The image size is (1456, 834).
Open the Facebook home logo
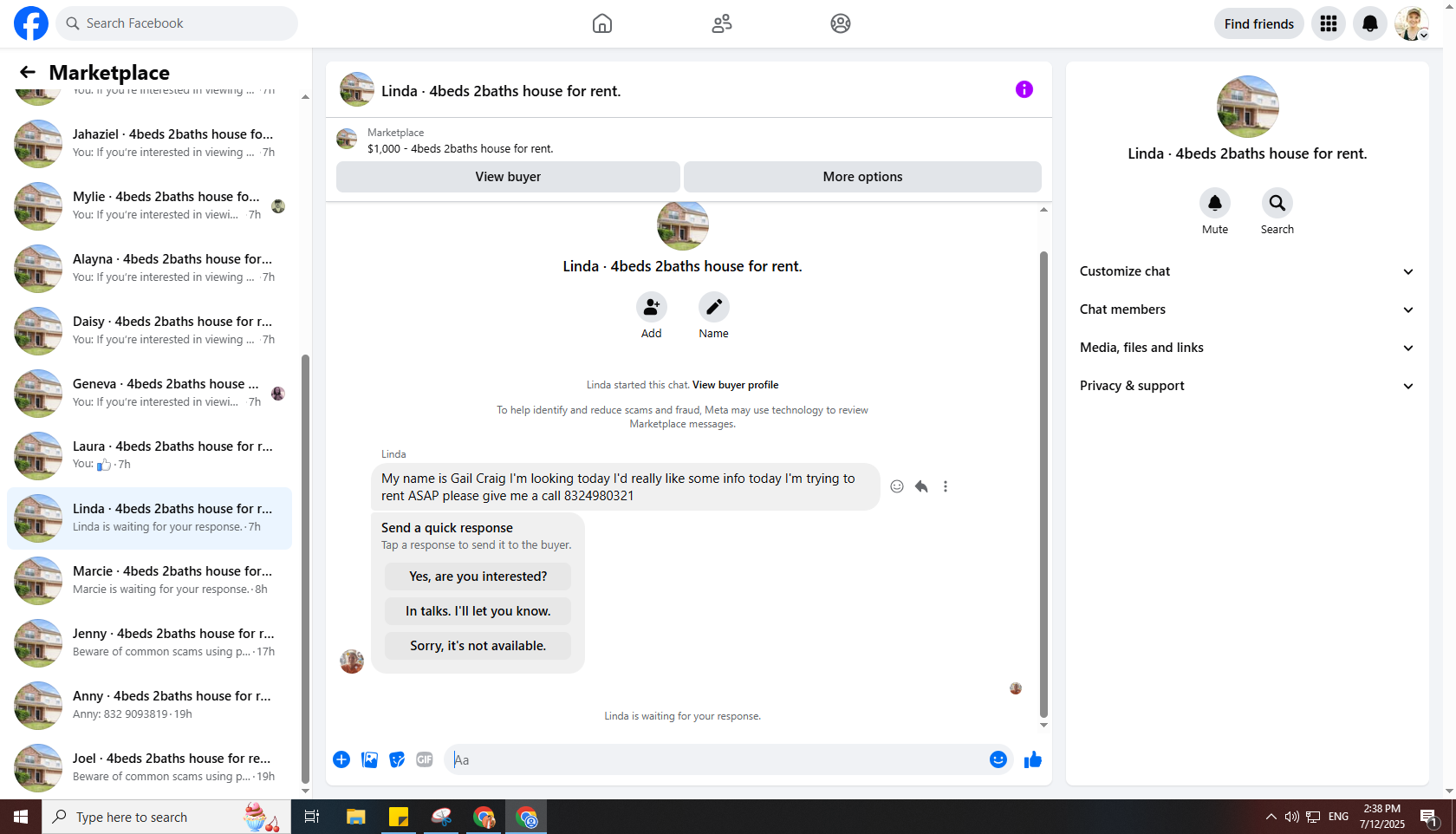coord(31,23)
